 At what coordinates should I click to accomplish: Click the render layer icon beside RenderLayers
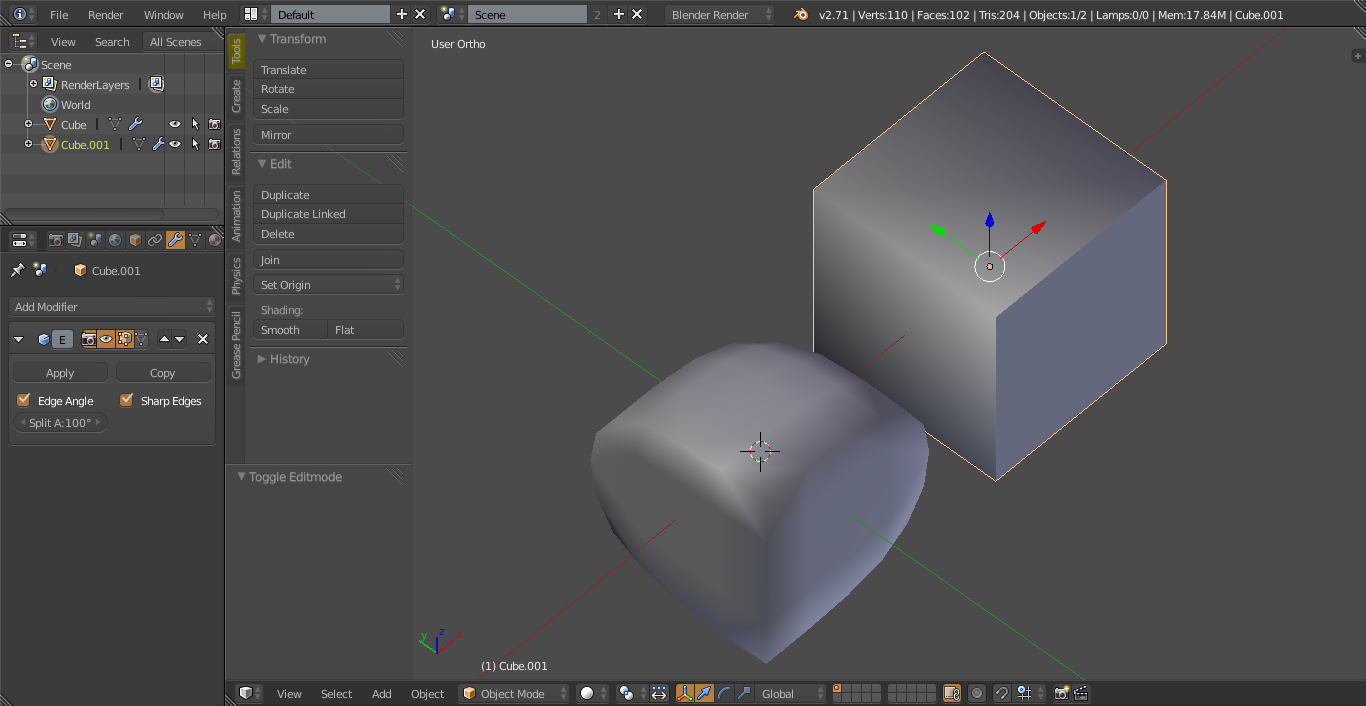pyautogui.click(x=156, y=85)
